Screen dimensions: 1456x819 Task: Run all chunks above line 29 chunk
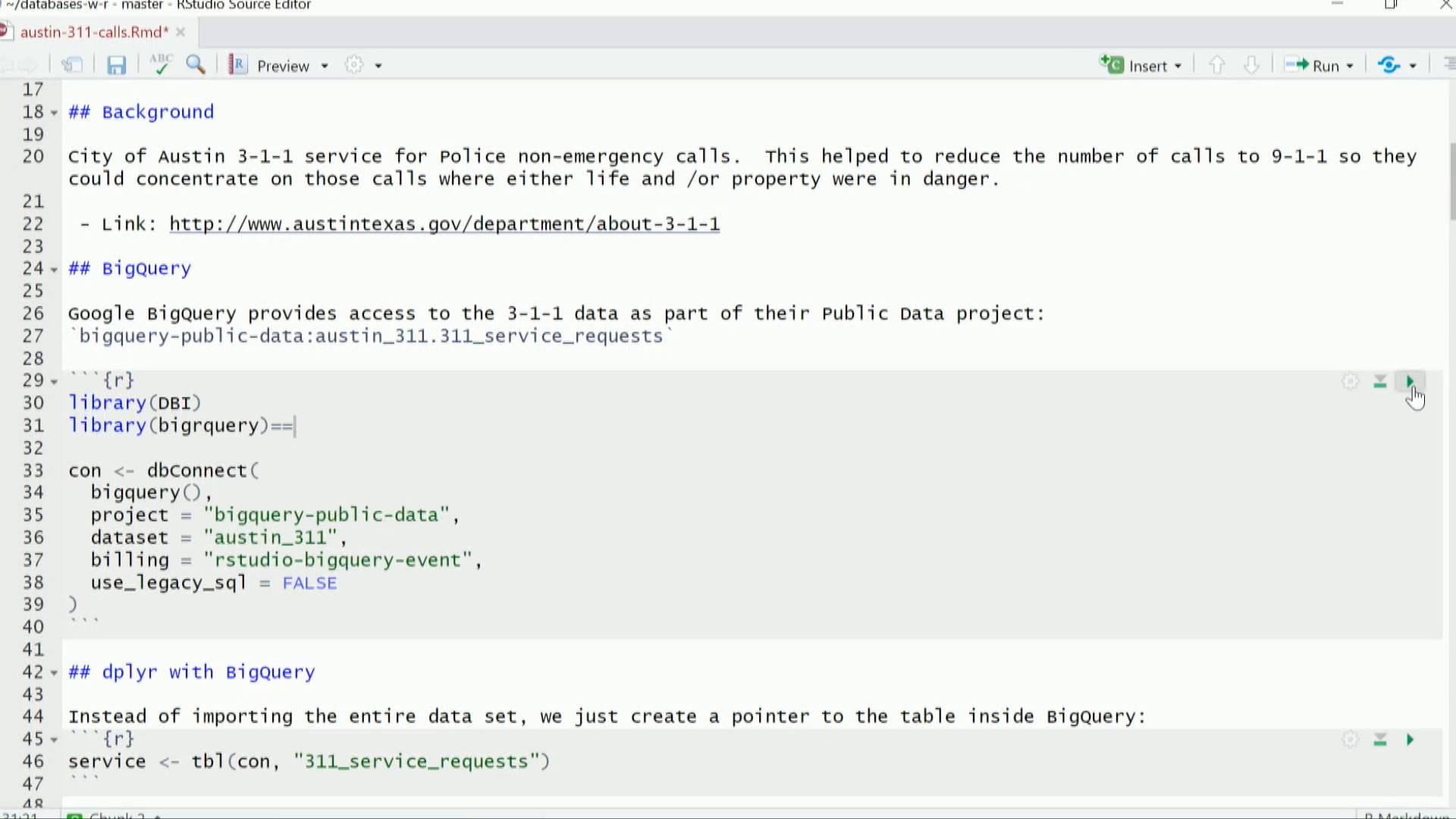[1380, 381]
